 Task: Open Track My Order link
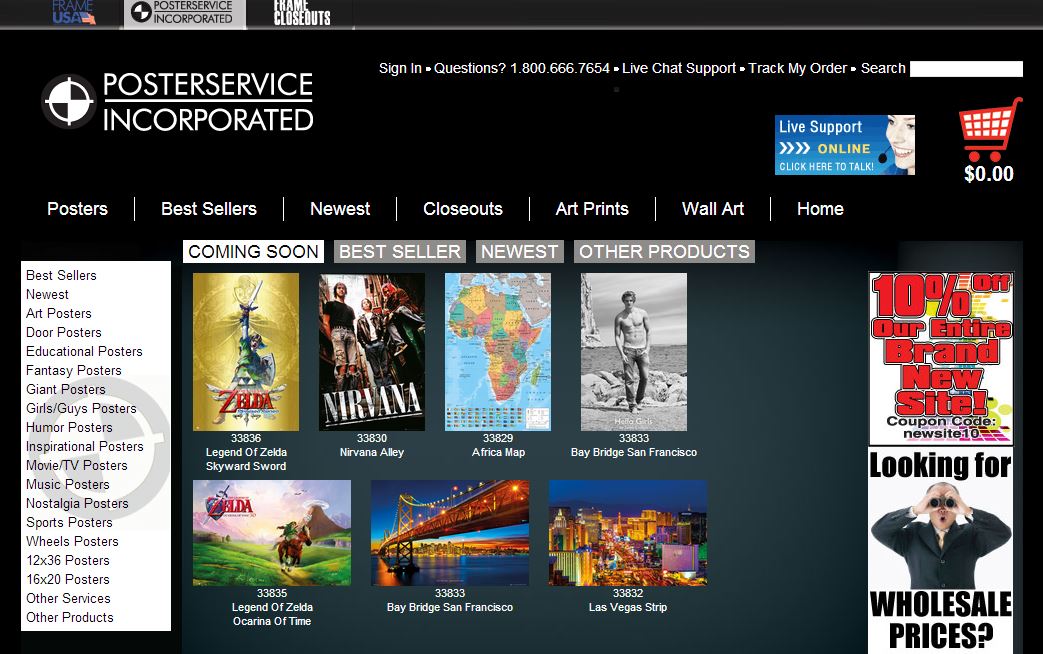pyautogui.click(x=797, y=69)
